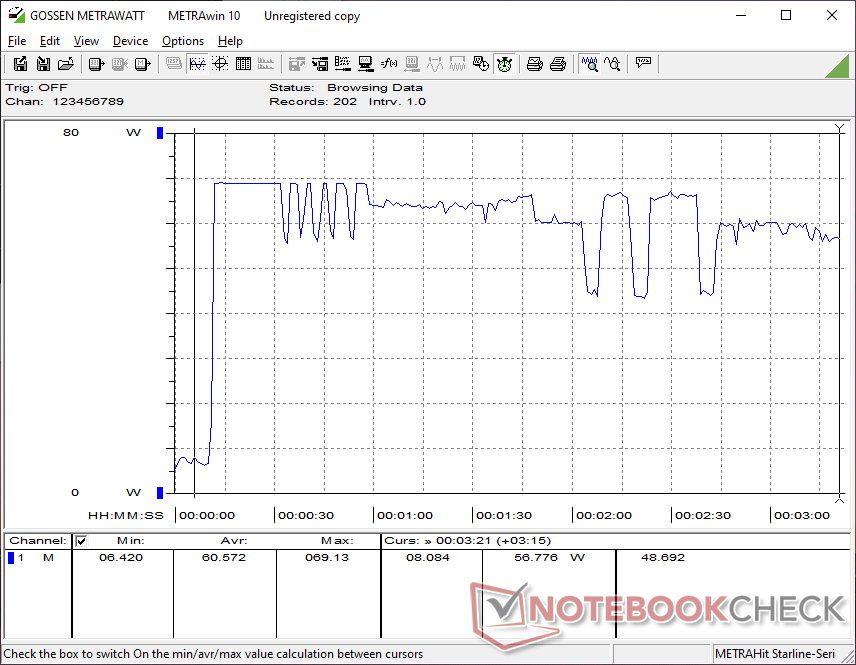Open the data table view icon
This screenshot has height=665, width=856.
pos(243,64)
